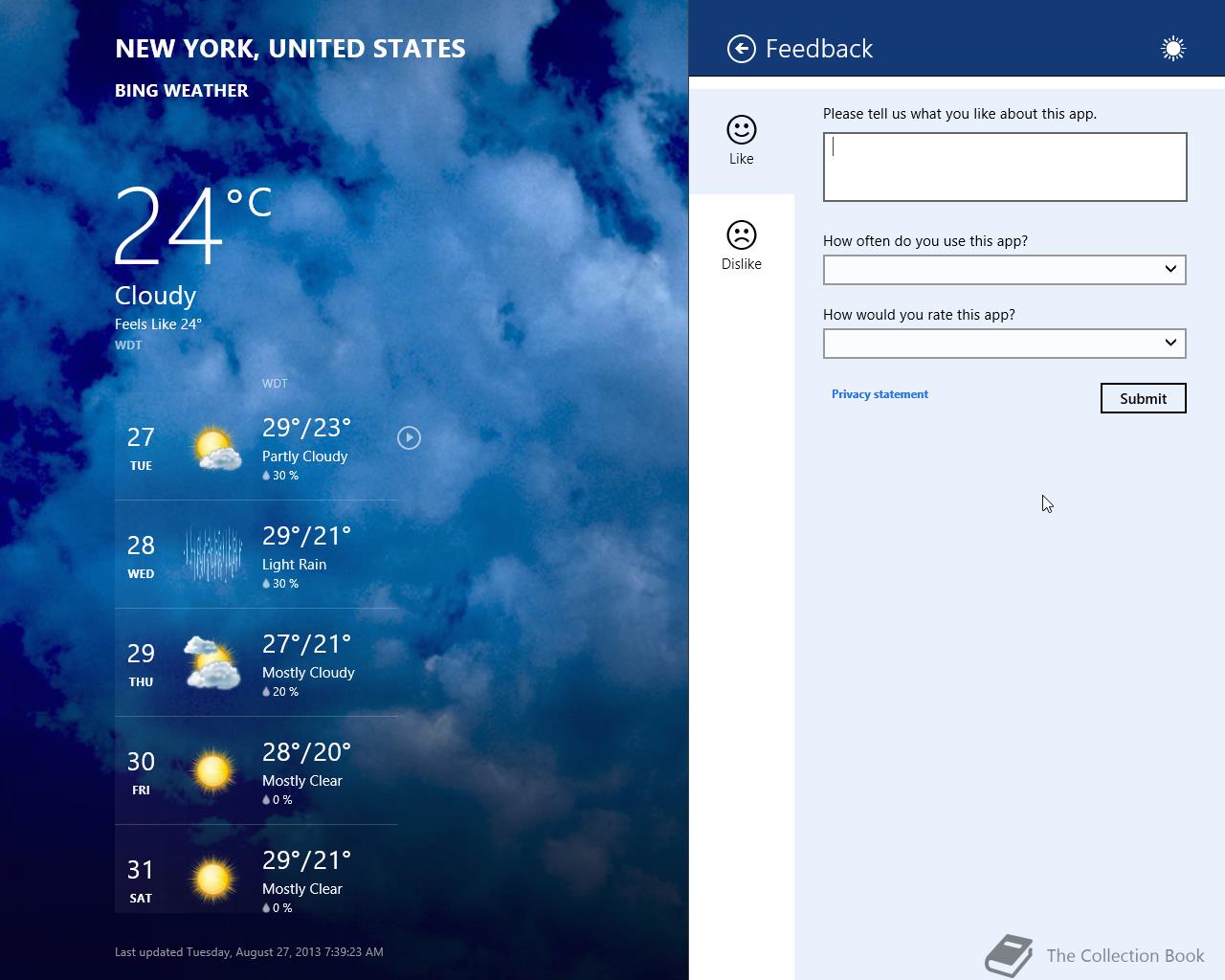This screenshot has width=1225, height=980.
Task: Click the Last updated timestamp
Action: [249, 952]
